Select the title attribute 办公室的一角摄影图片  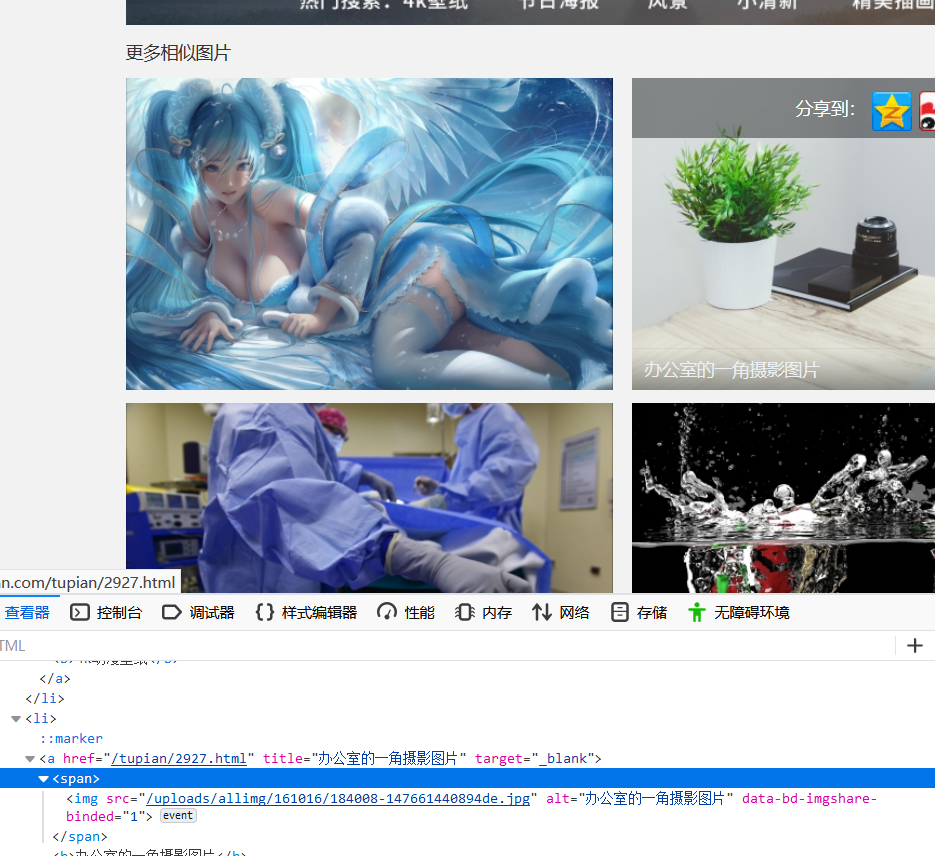(x=364, y=759)
